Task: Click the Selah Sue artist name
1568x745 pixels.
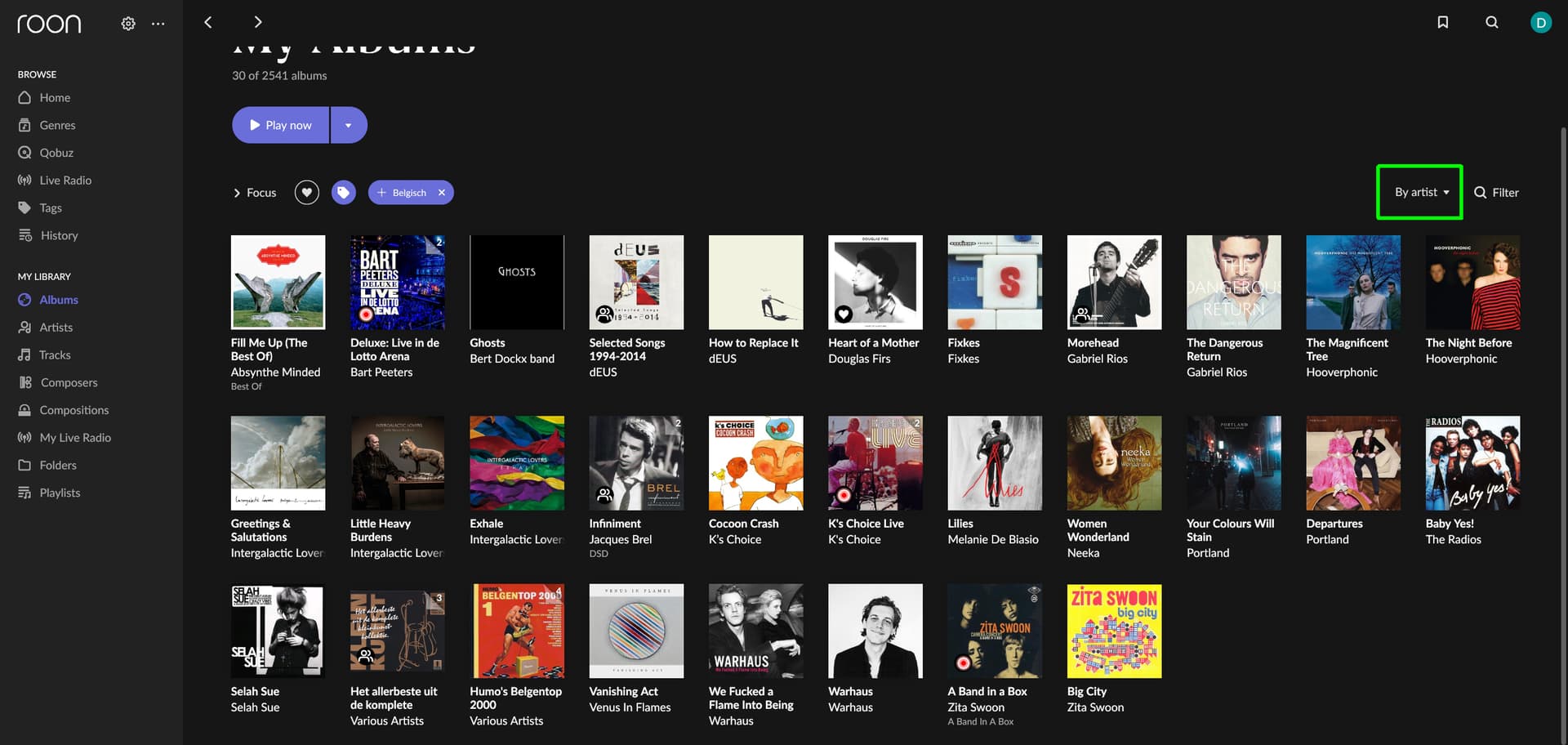Action: [255, 708]
